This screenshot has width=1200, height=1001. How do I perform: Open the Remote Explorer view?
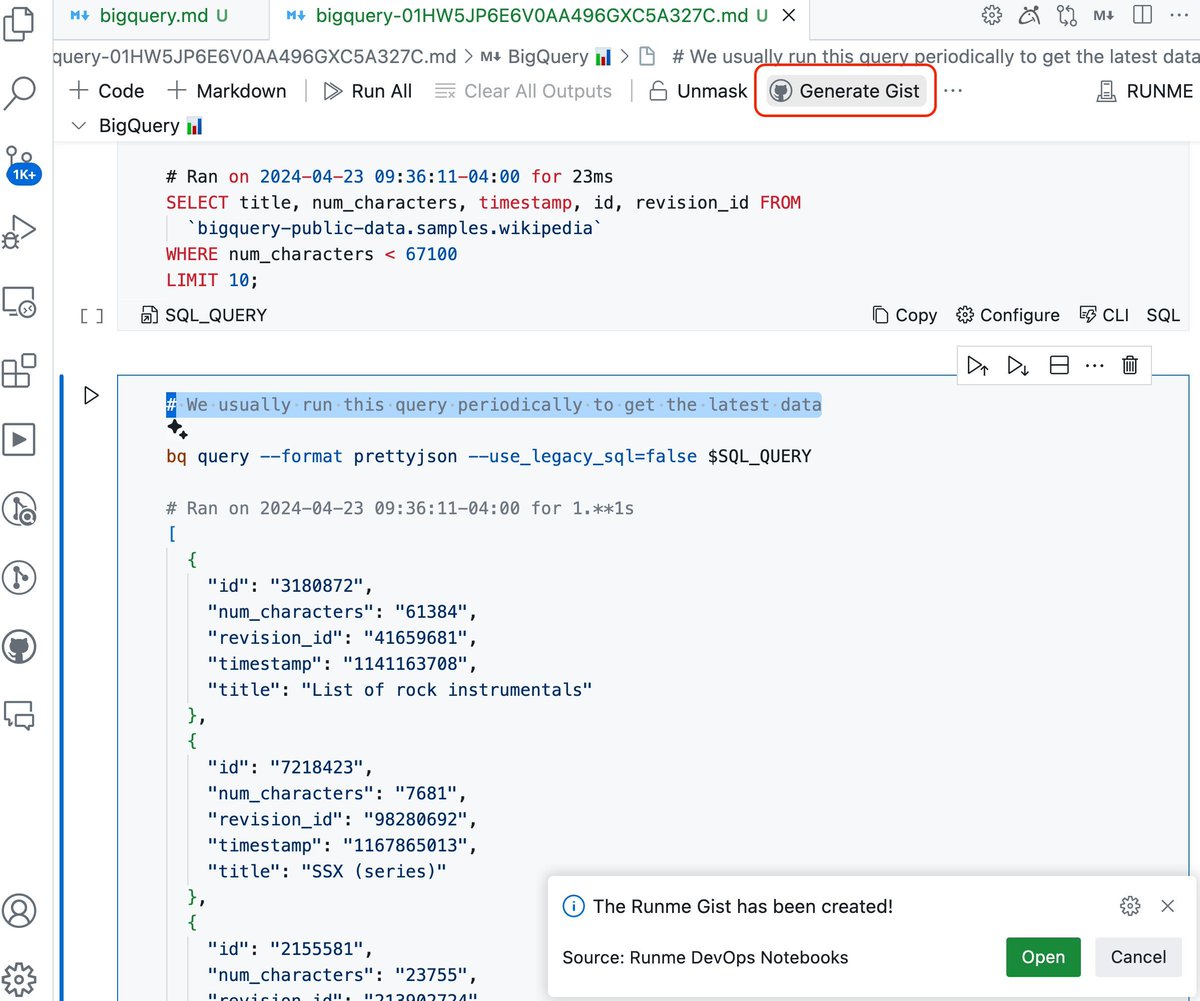point(20,301)
